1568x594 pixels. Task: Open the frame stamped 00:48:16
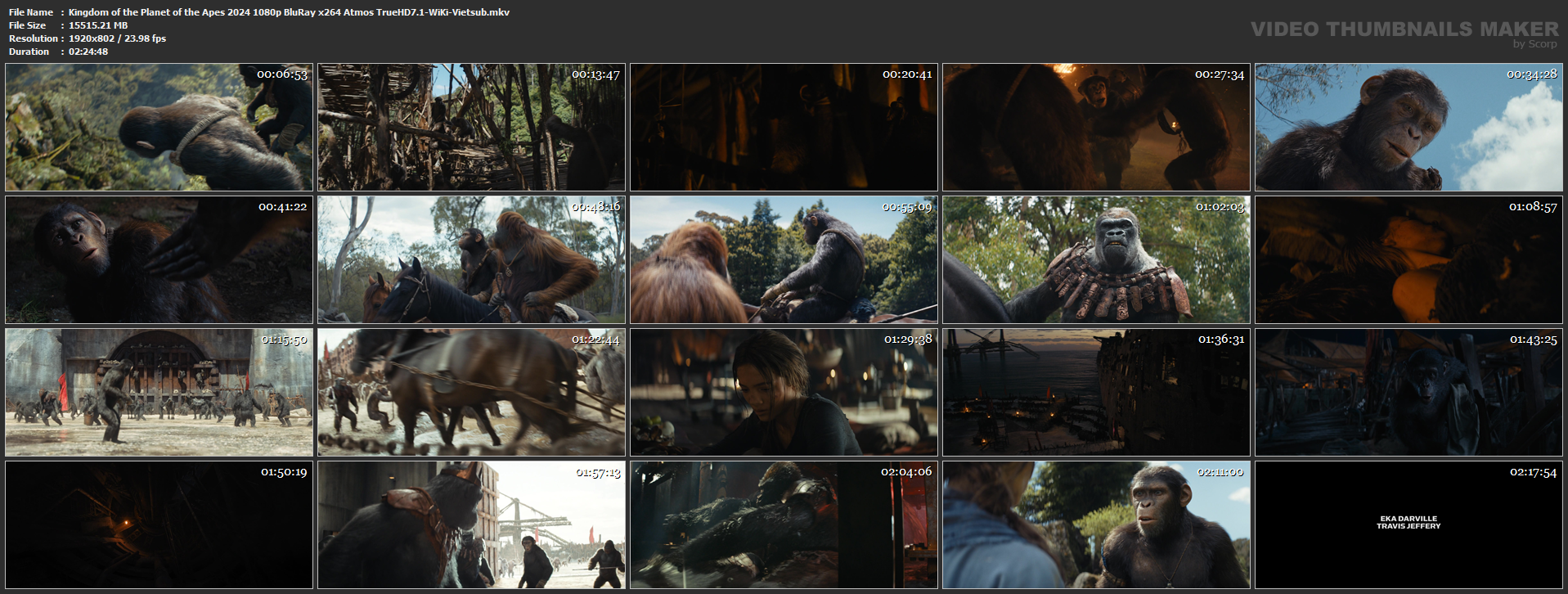click(472, 260)
